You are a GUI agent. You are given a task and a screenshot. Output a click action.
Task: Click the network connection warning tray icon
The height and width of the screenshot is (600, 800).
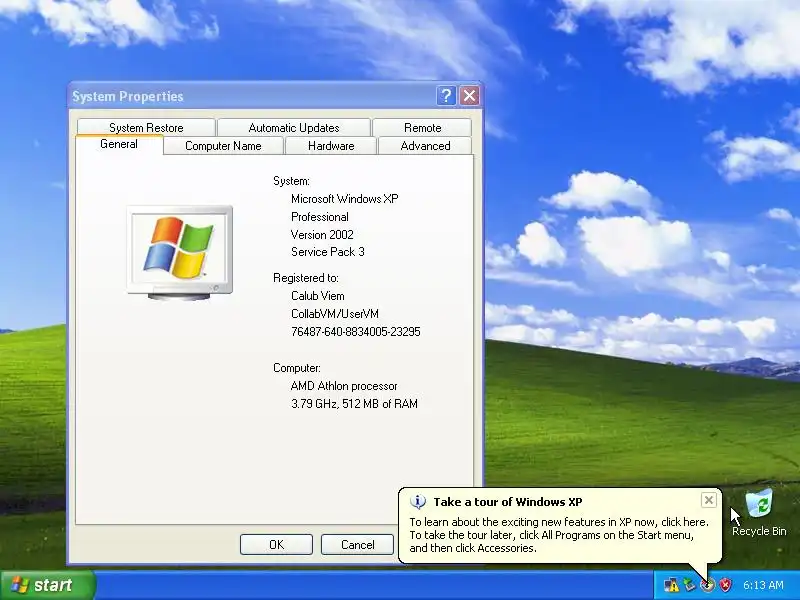click(671, 585)
